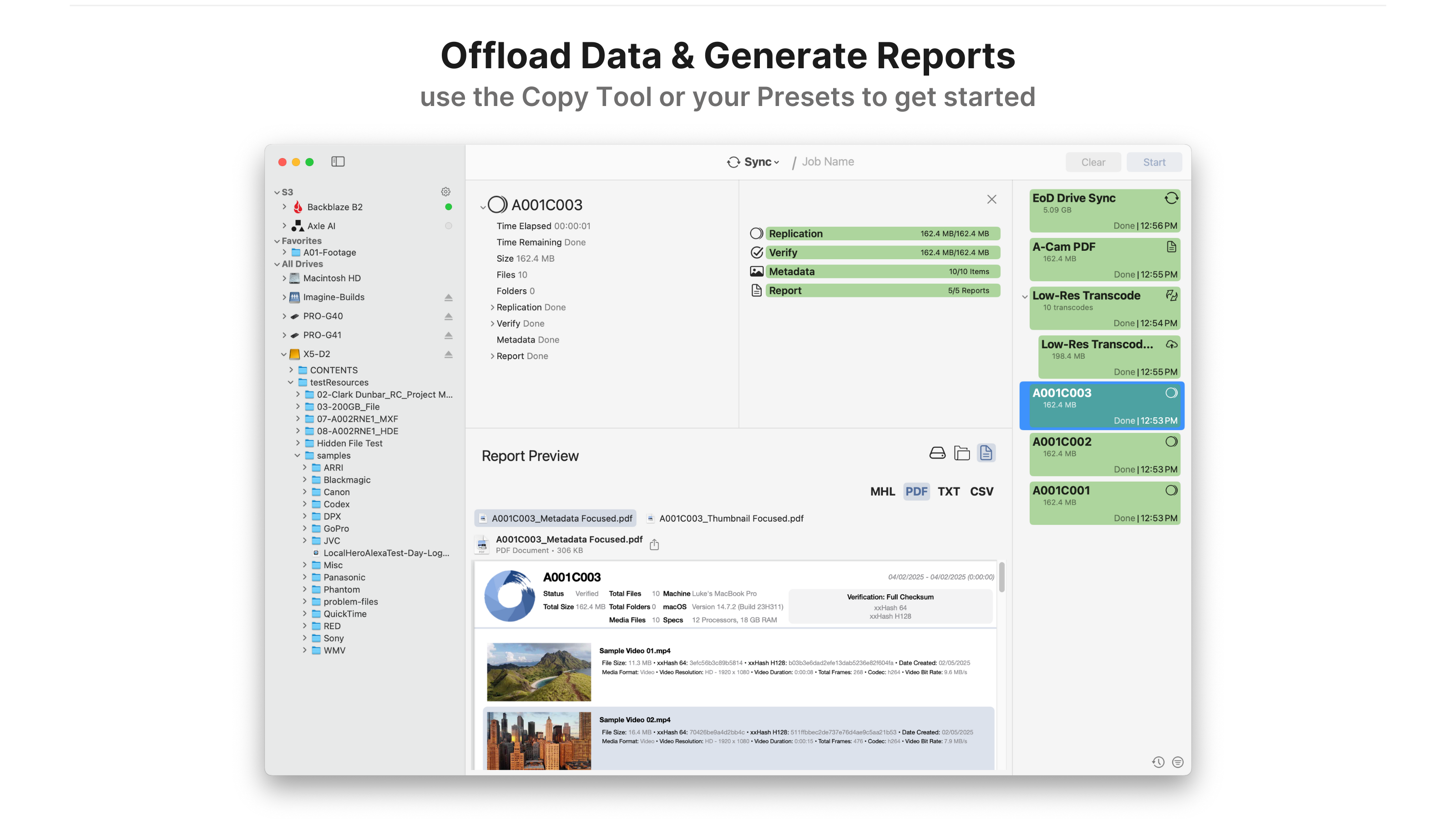Select the EoD Drive Sync job card
The height and width of the screenshot is (819, 1456).
pyautogui.click(x=1104, y=211)
